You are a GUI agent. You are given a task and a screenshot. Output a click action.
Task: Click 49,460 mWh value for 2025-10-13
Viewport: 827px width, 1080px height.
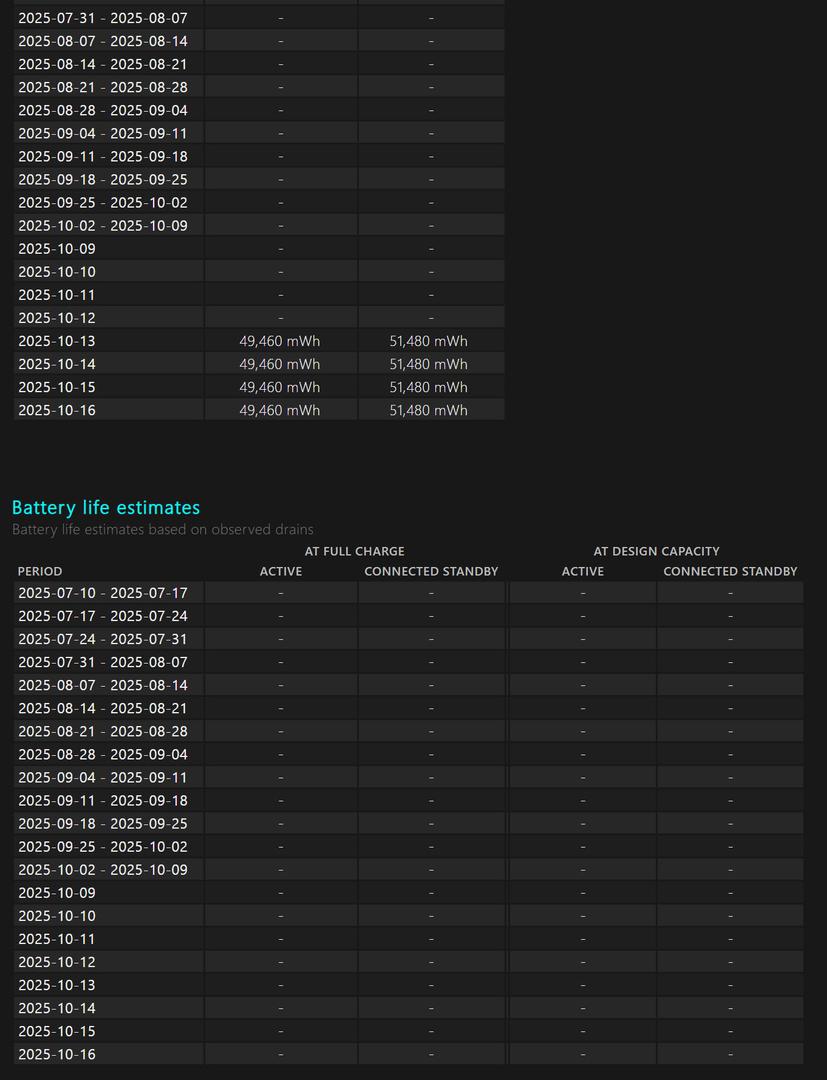(280, 341)
